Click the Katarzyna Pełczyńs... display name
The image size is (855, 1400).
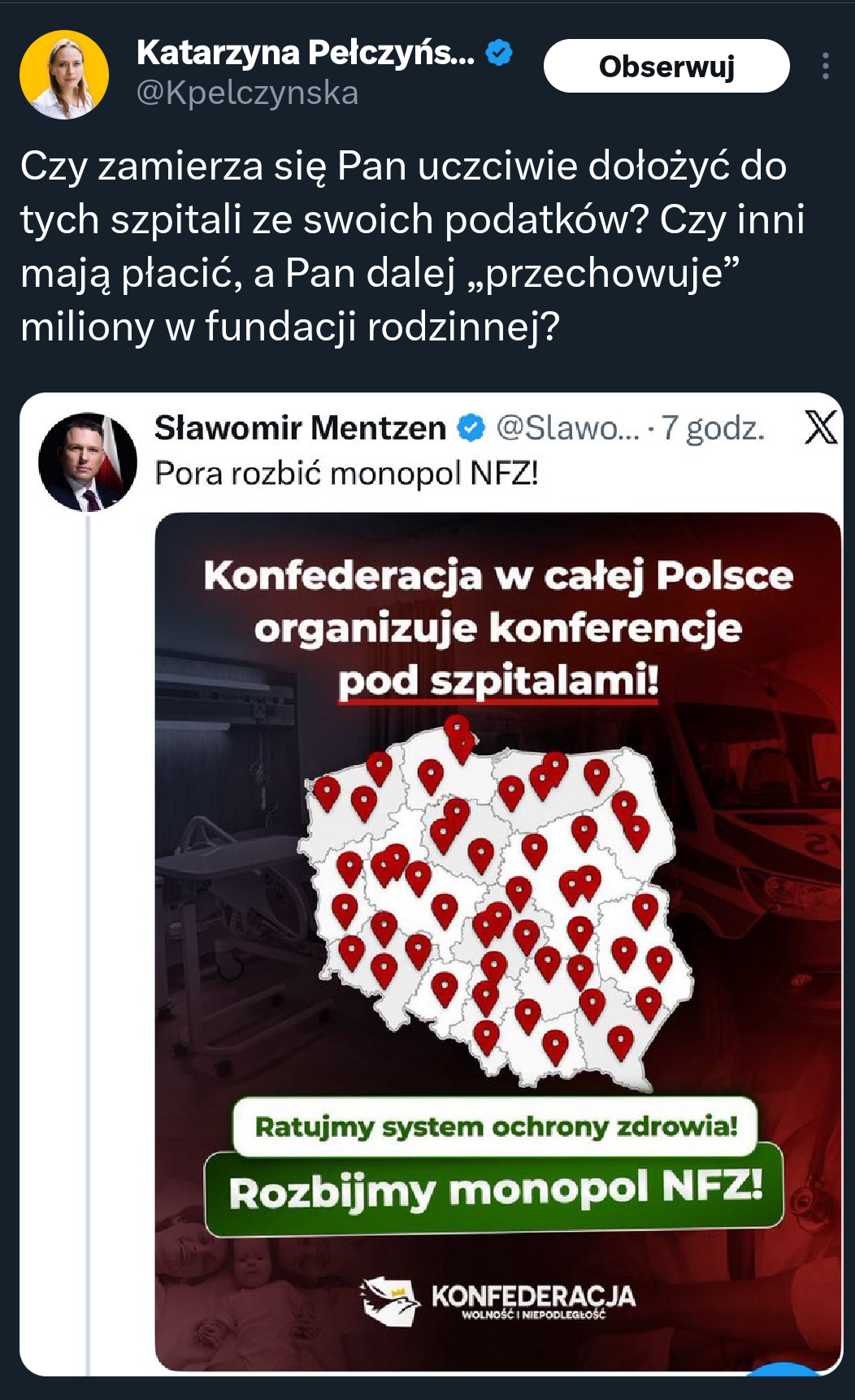click(306, 54)
